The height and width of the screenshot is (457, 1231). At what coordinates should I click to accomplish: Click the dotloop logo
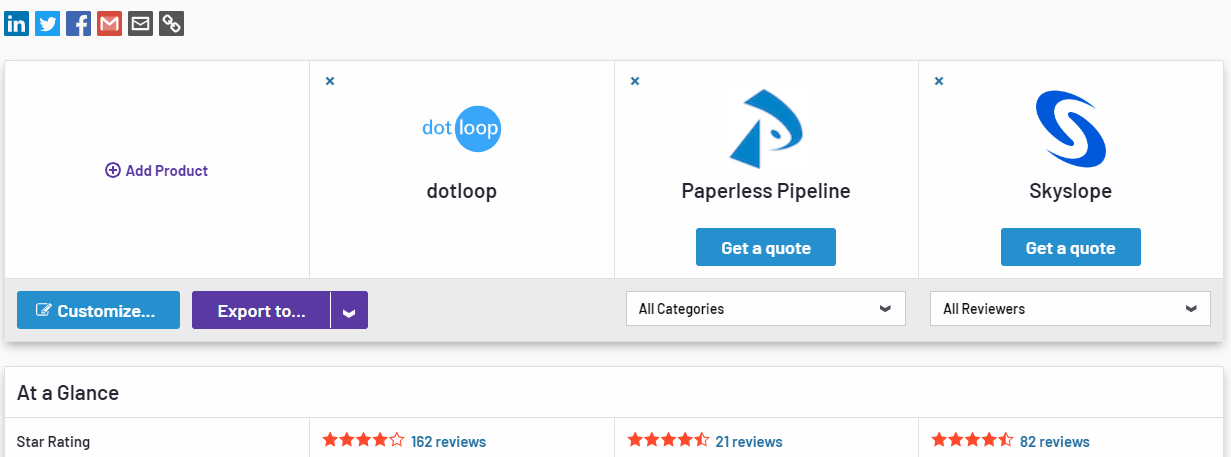461,128
